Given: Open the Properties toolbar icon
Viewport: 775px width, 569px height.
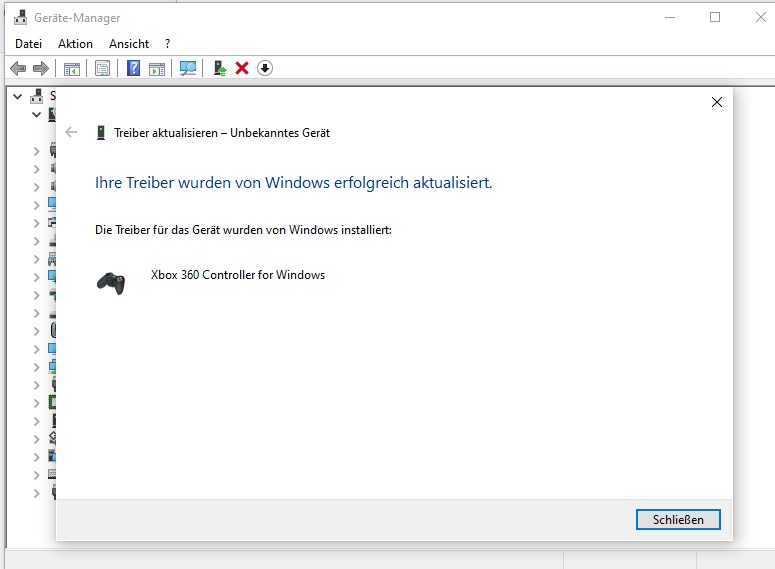Looking at the screenshot, I should click(x=102, y=68).
